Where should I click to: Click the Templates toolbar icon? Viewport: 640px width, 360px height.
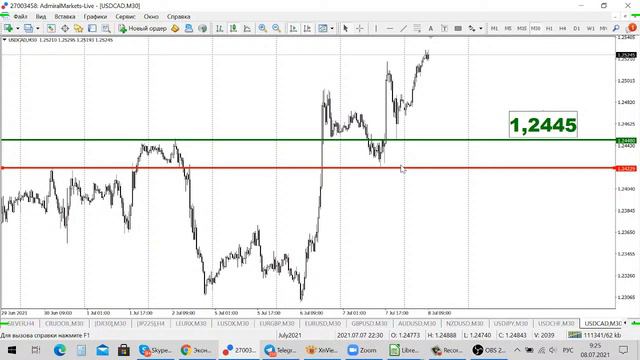click(323, 28)
